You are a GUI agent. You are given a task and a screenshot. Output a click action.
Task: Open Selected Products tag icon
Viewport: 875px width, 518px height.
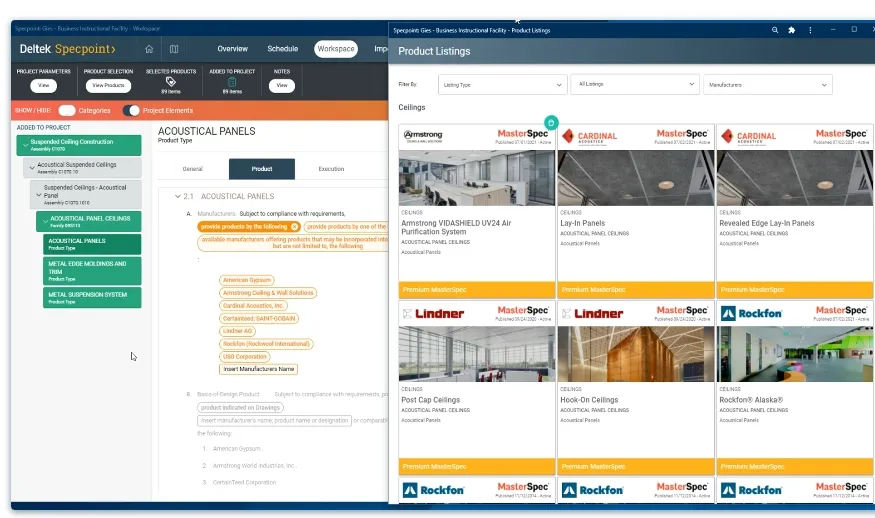(x=171, y=81)
